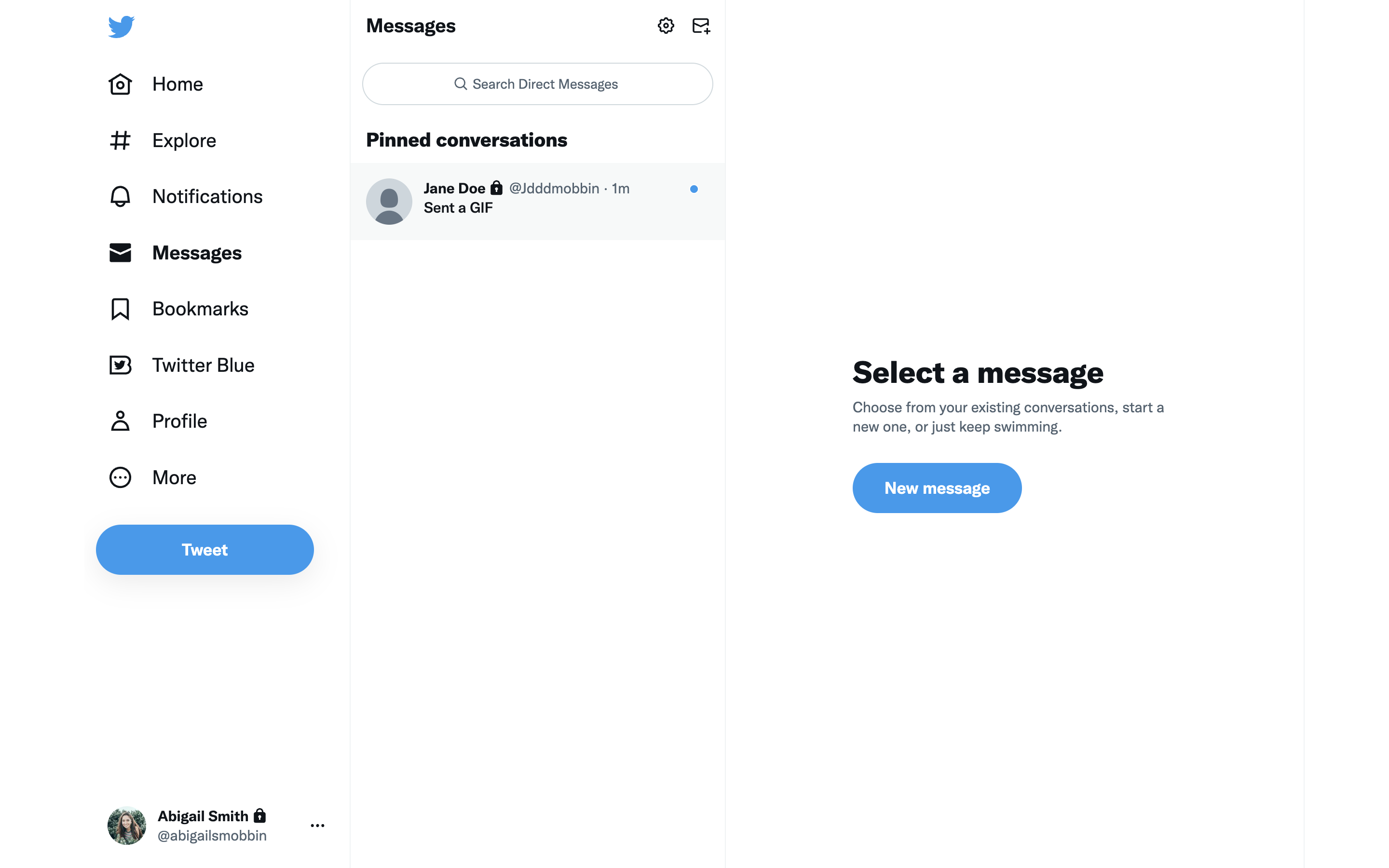Click the Explore hashtag icon
This screenshot has height=868, width=1389.
120,141
